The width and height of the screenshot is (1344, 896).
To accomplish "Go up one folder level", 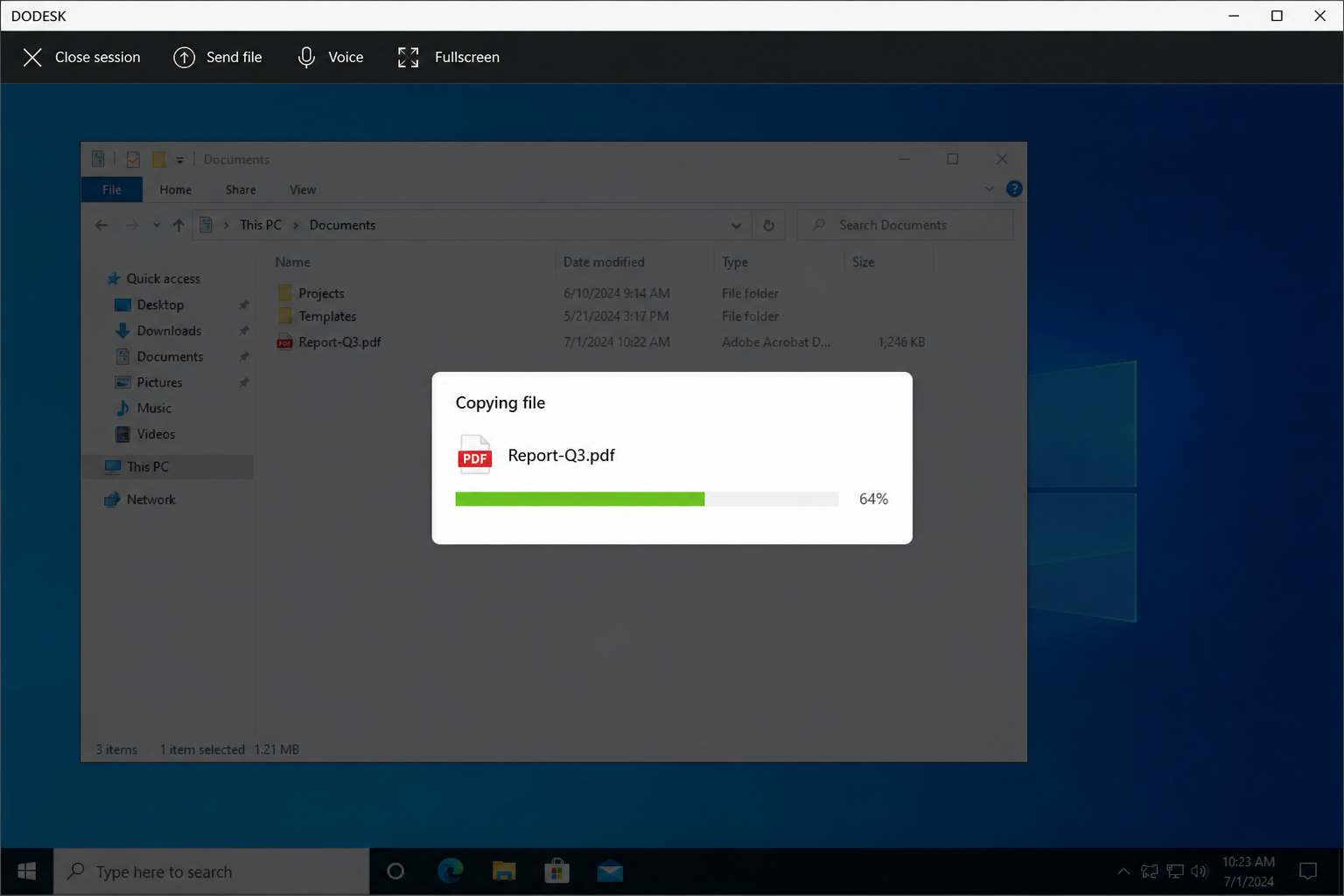I will tap(178, 225).
